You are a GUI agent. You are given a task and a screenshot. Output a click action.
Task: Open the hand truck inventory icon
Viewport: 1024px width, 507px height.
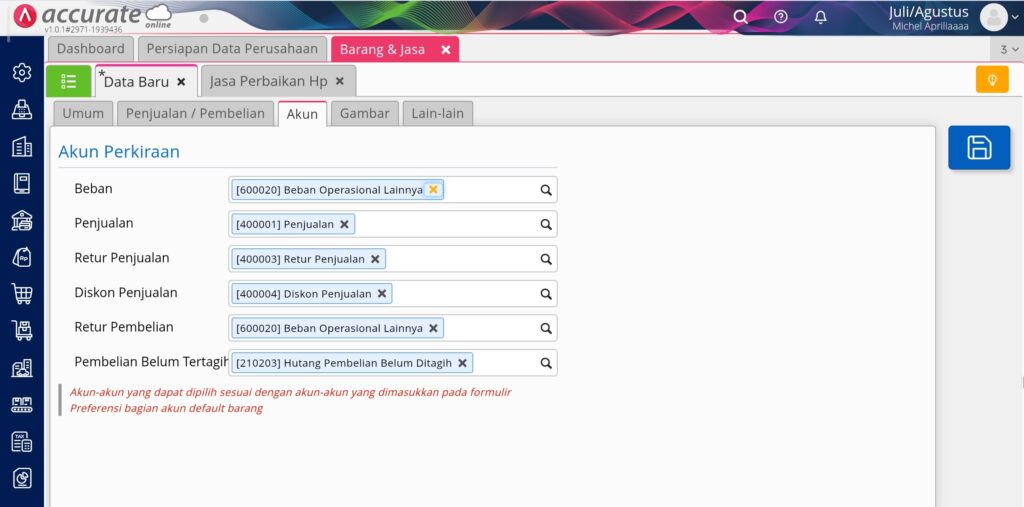click(22, 331)
